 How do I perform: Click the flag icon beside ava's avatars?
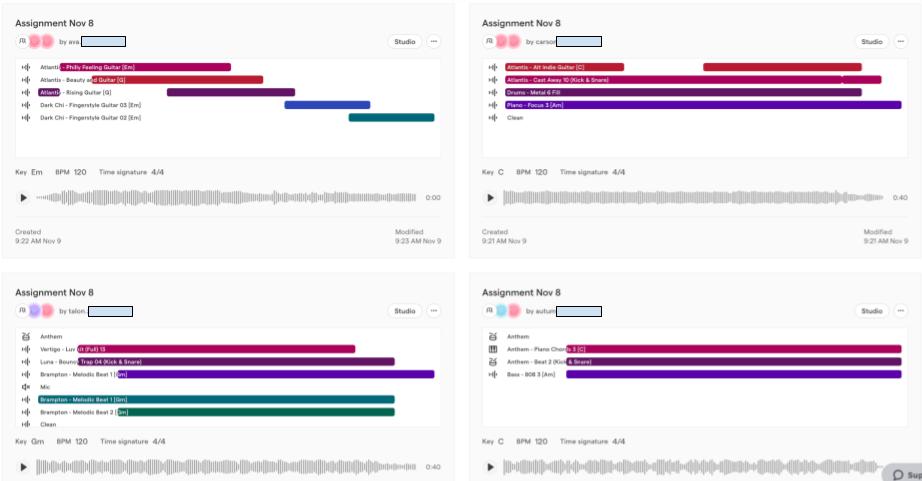click(22, 41)
